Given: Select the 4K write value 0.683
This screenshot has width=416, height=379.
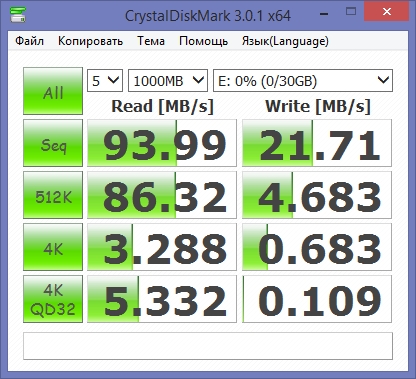Looking at the screenshot, I should (x=317, y=247).
